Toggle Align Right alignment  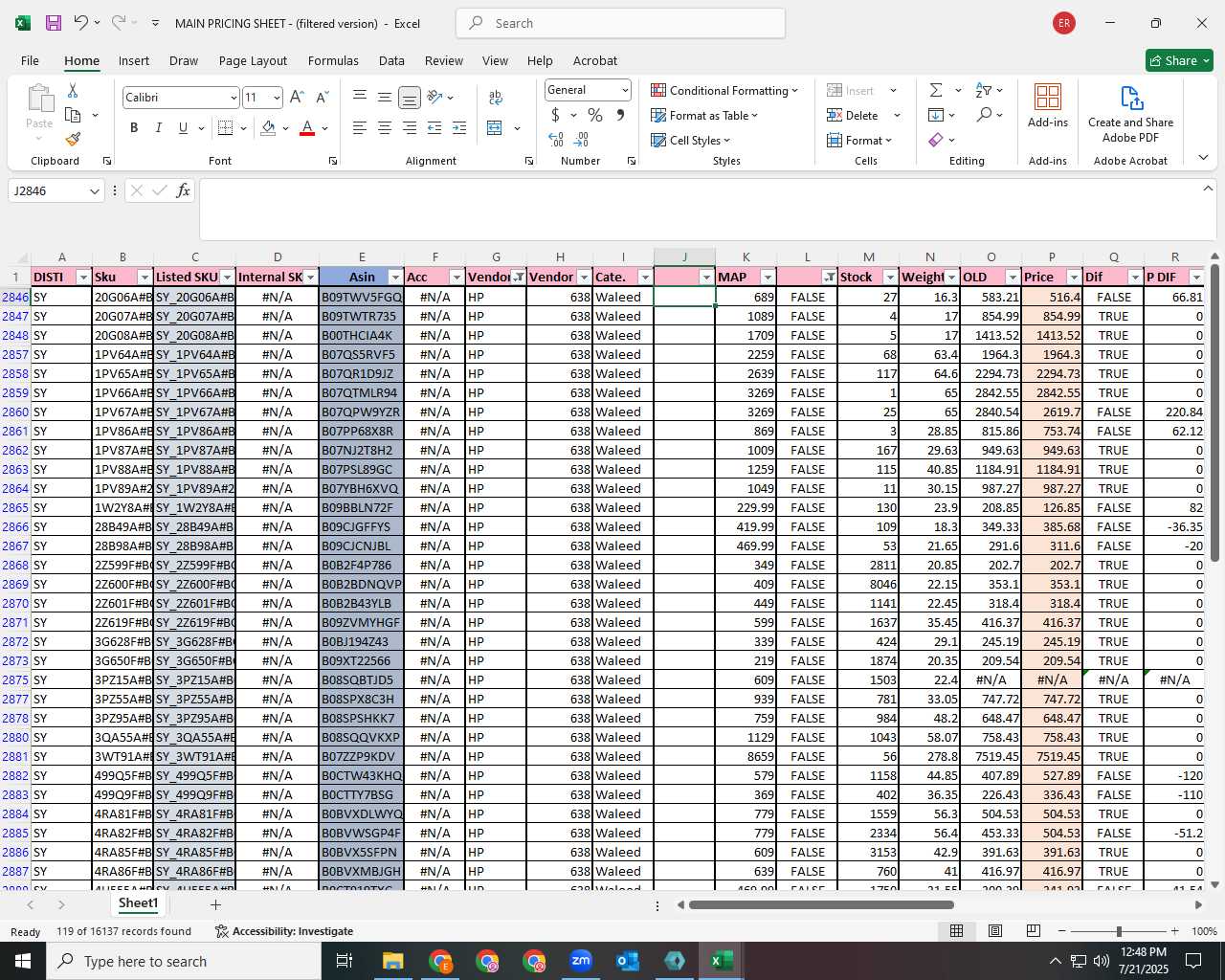(x=410, y=128)
